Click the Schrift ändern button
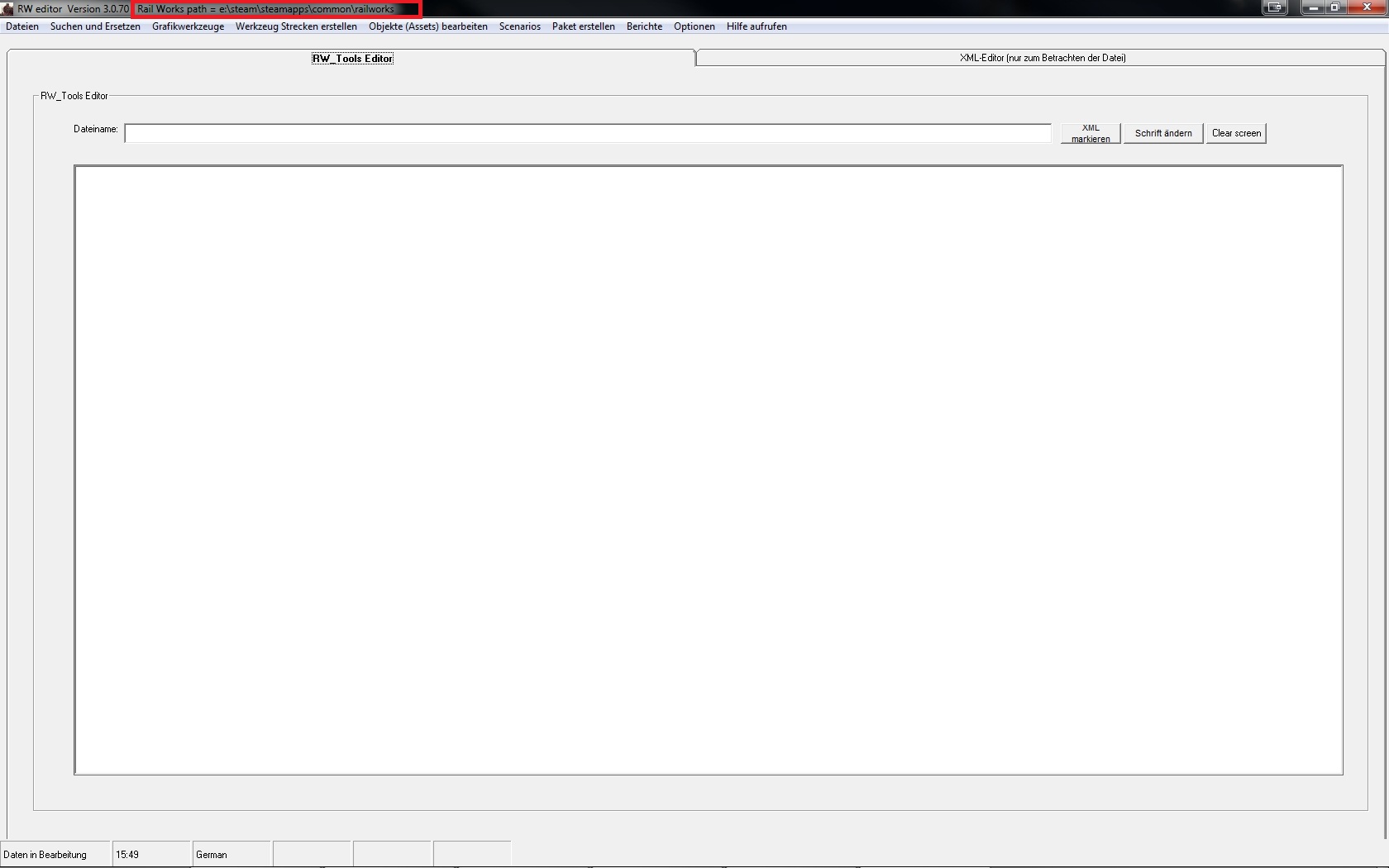The width and height of the screenshot is (1389, 868). (x=1163, y=133)
